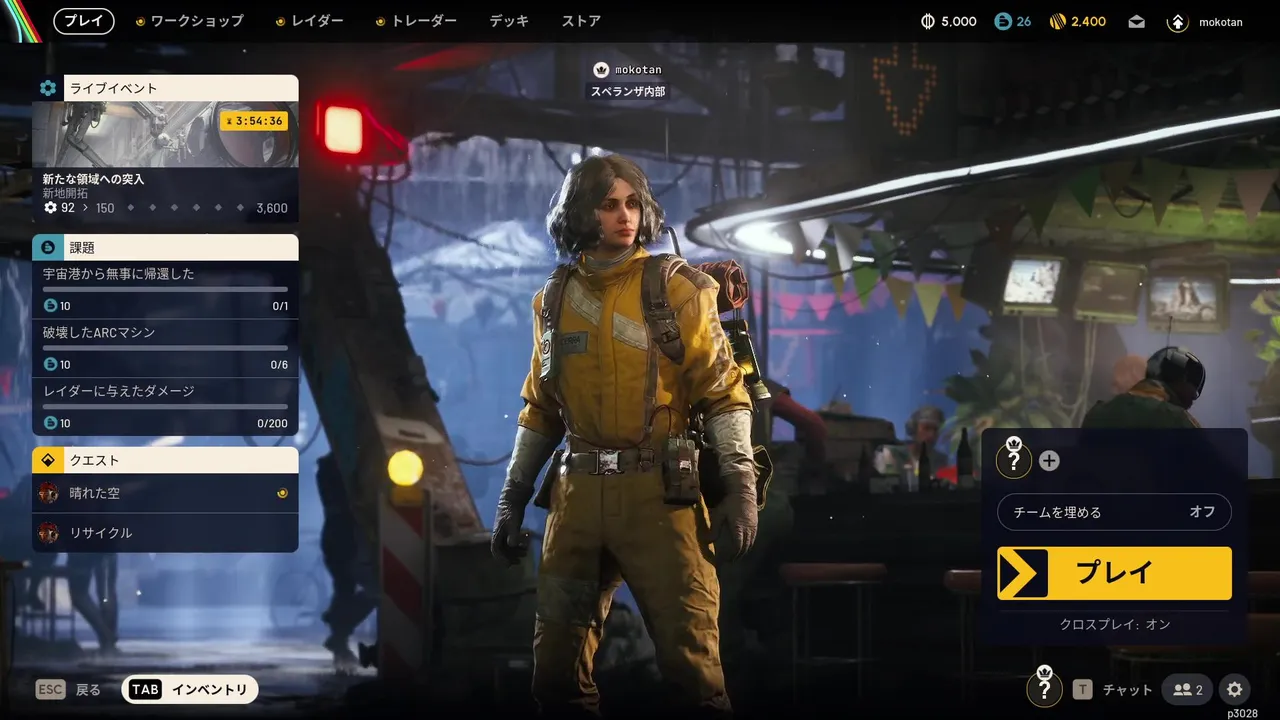1280x720 pixels.
Task: Switch to the レイダー tab
Action: pyautogui.click(x=309, y=21)
